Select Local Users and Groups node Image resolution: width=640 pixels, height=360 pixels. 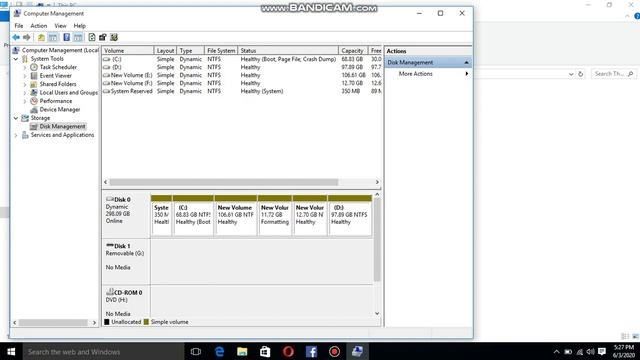pyautogui.click(x=69, y=93)
